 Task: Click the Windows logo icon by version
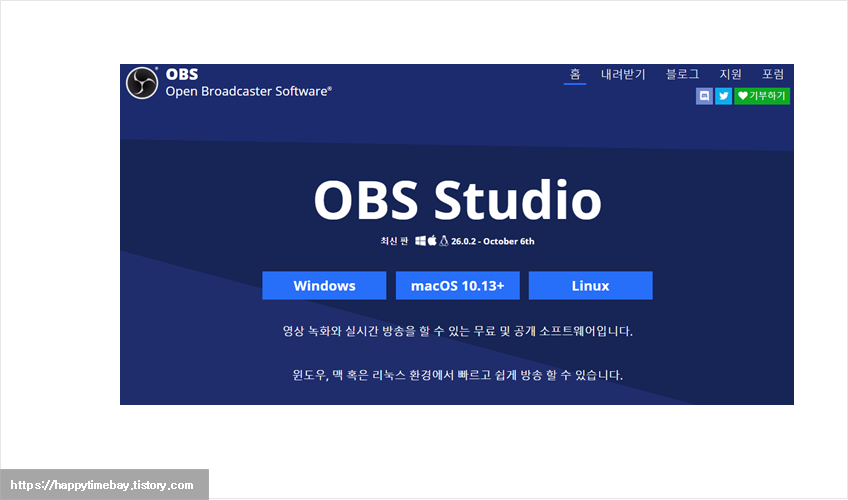pyautogui.click(x=420, y=241)
